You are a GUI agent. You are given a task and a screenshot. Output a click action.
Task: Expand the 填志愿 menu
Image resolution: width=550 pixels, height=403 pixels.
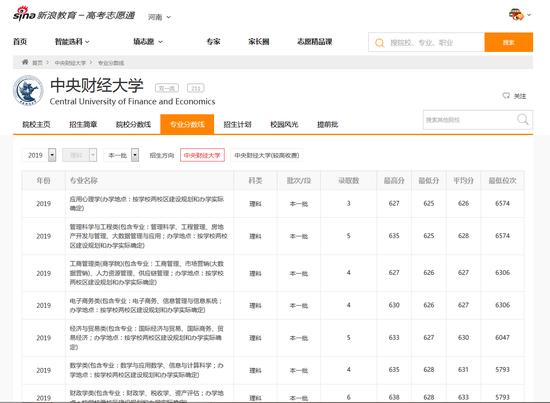(x=148, y=42)
